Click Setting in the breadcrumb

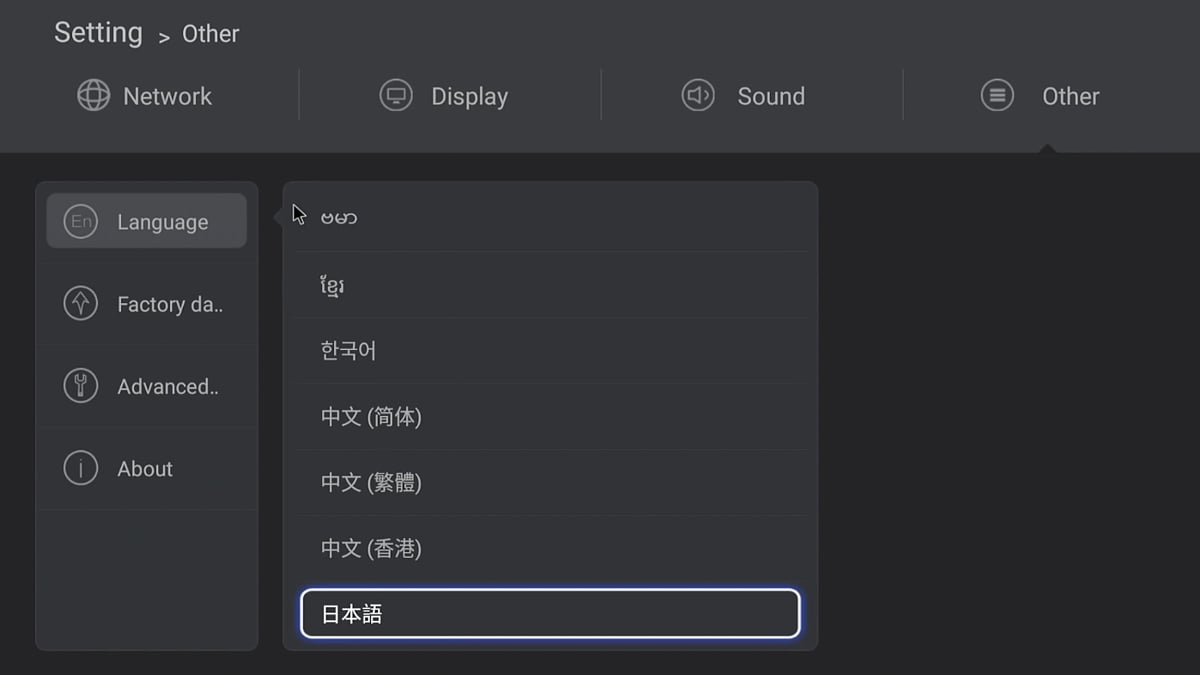98,33
